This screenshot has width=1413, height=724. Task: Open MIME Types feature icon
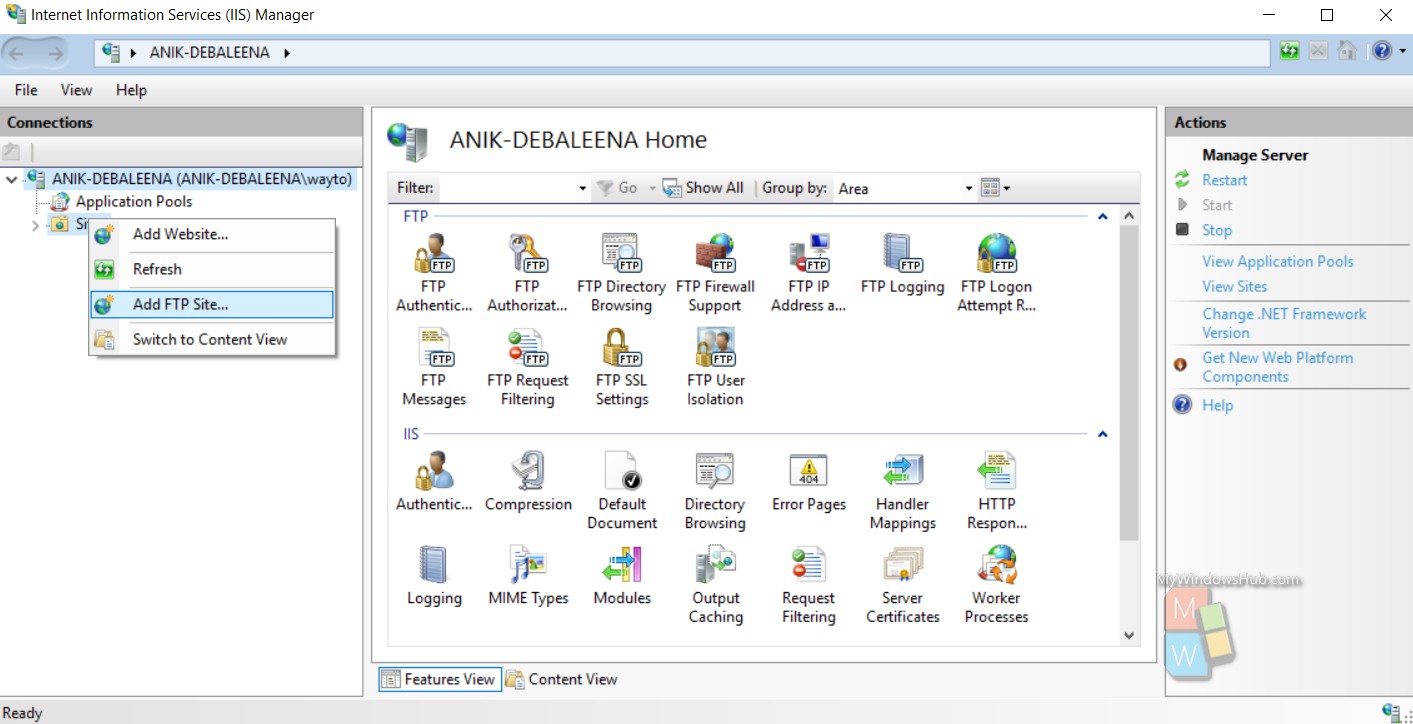(527, 565)
